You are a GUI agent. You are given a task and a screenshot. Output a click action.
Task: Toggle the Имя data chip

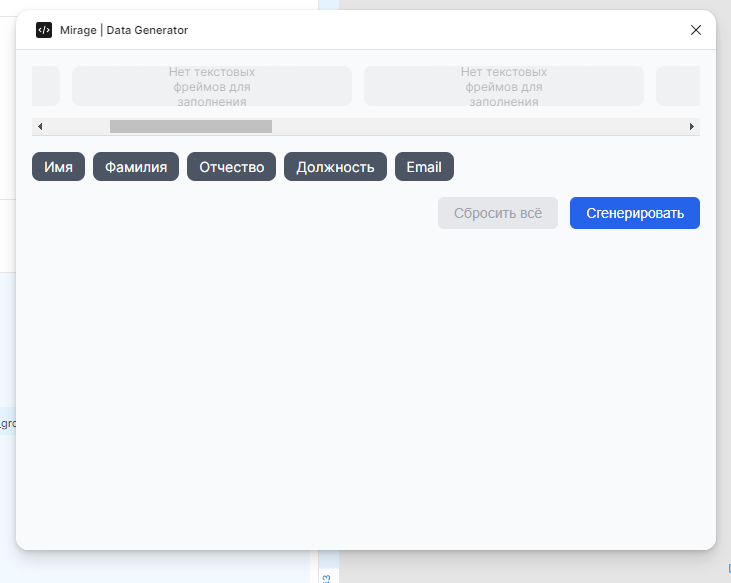pos(59,167)
